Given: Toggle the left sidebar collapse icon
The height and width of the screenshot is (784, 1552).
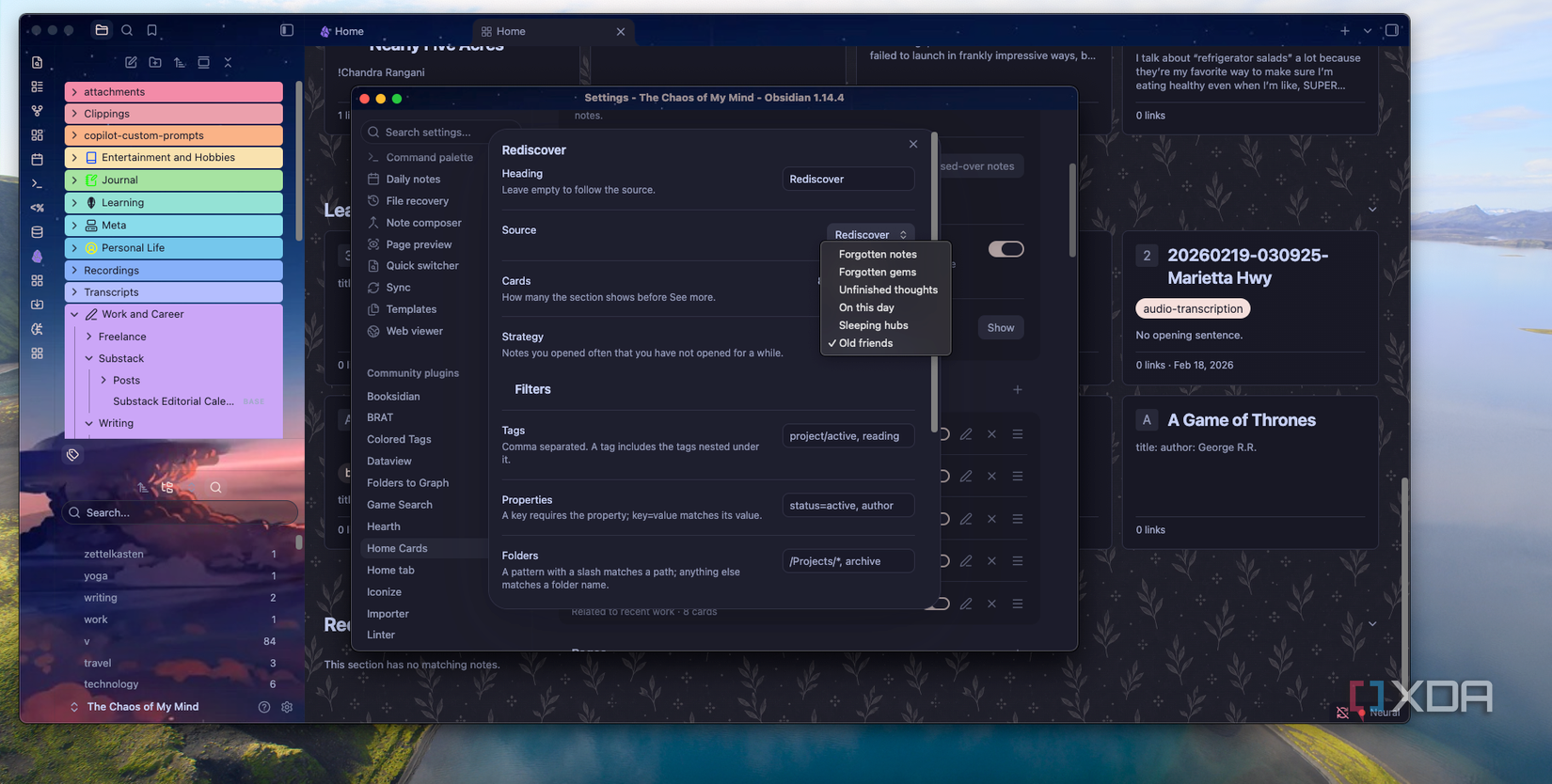Looking at the screenshot, I should (287, 30).
